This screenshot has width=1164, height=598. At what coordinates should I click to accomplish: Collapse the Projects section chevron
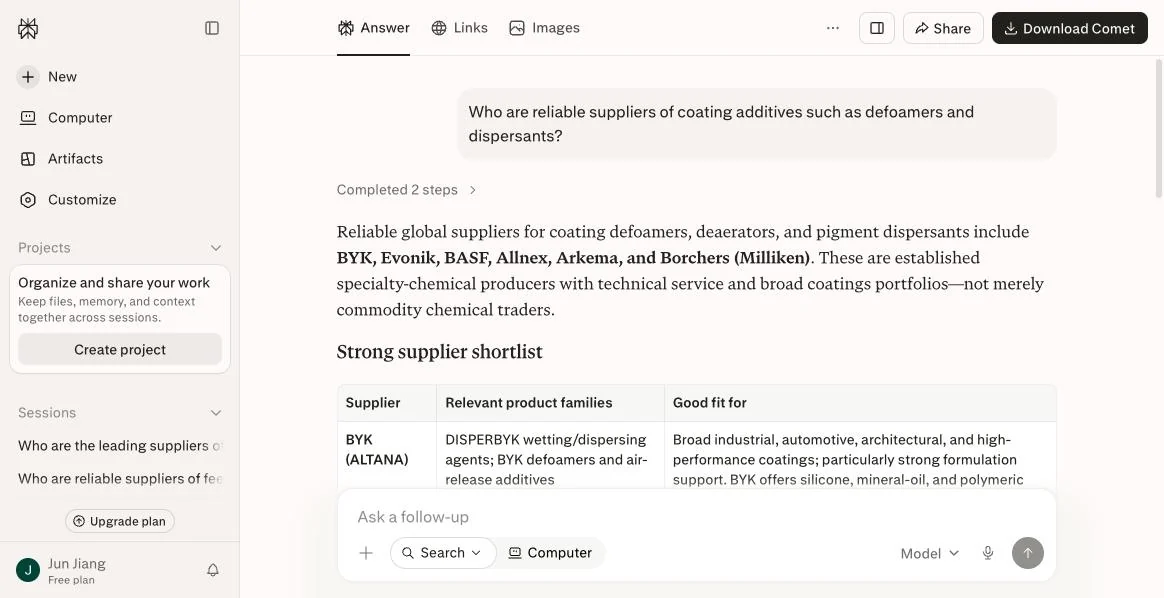click(215, 248)
